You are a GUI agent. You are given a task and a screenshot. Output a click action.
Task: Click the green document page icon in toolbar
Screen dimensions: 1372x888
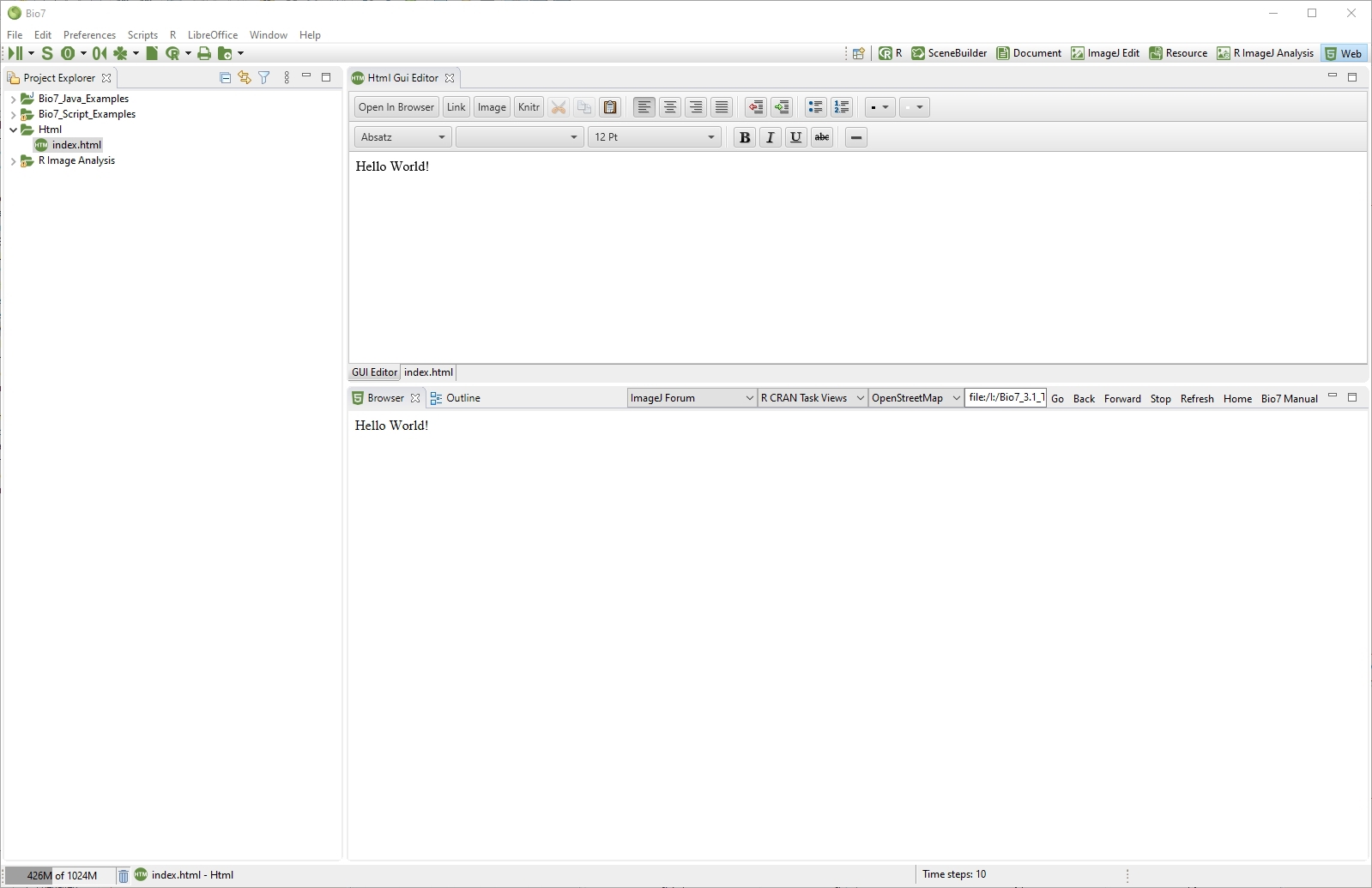coord(152,53)
